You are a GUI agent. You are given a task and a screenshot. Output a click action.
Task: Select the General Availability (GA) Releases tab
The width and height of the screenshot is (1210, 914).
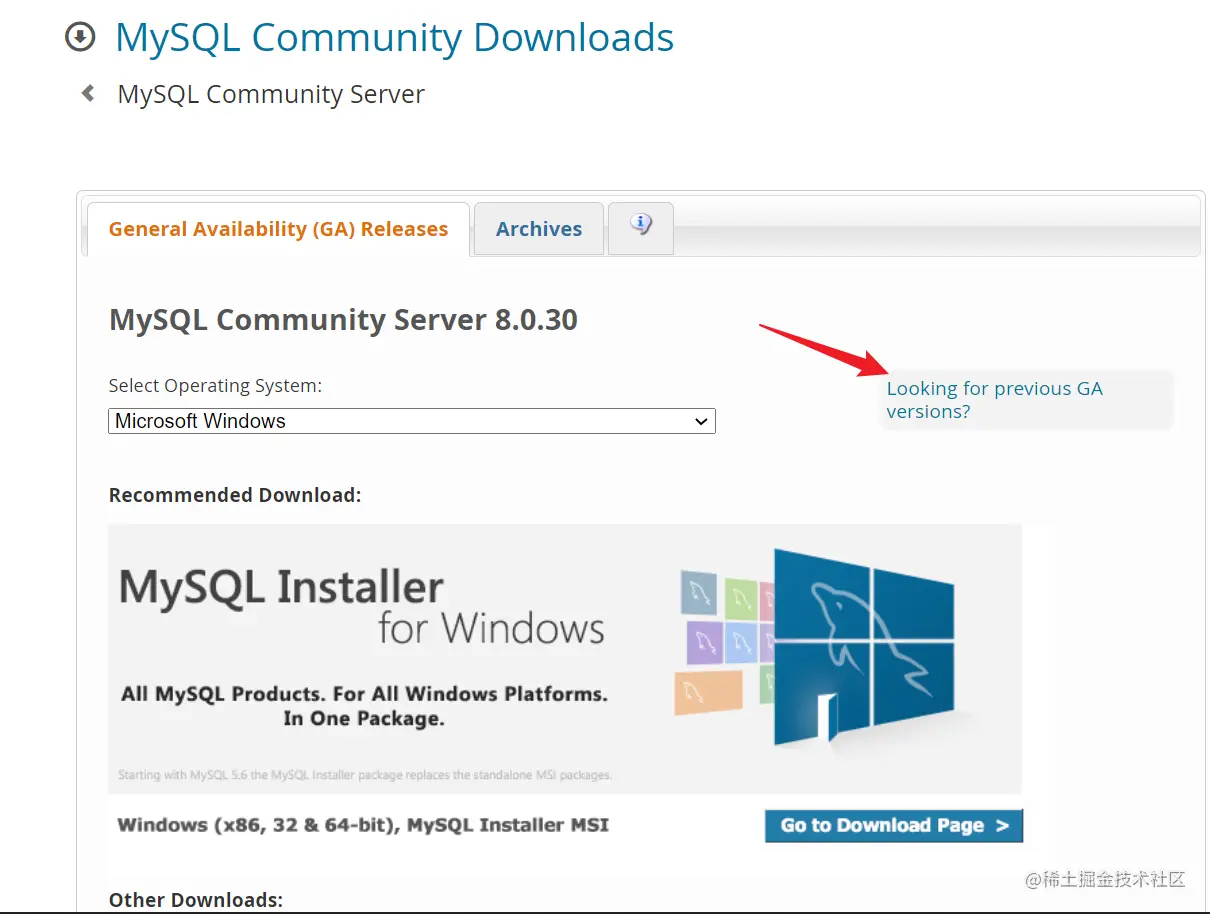(277, 228)
